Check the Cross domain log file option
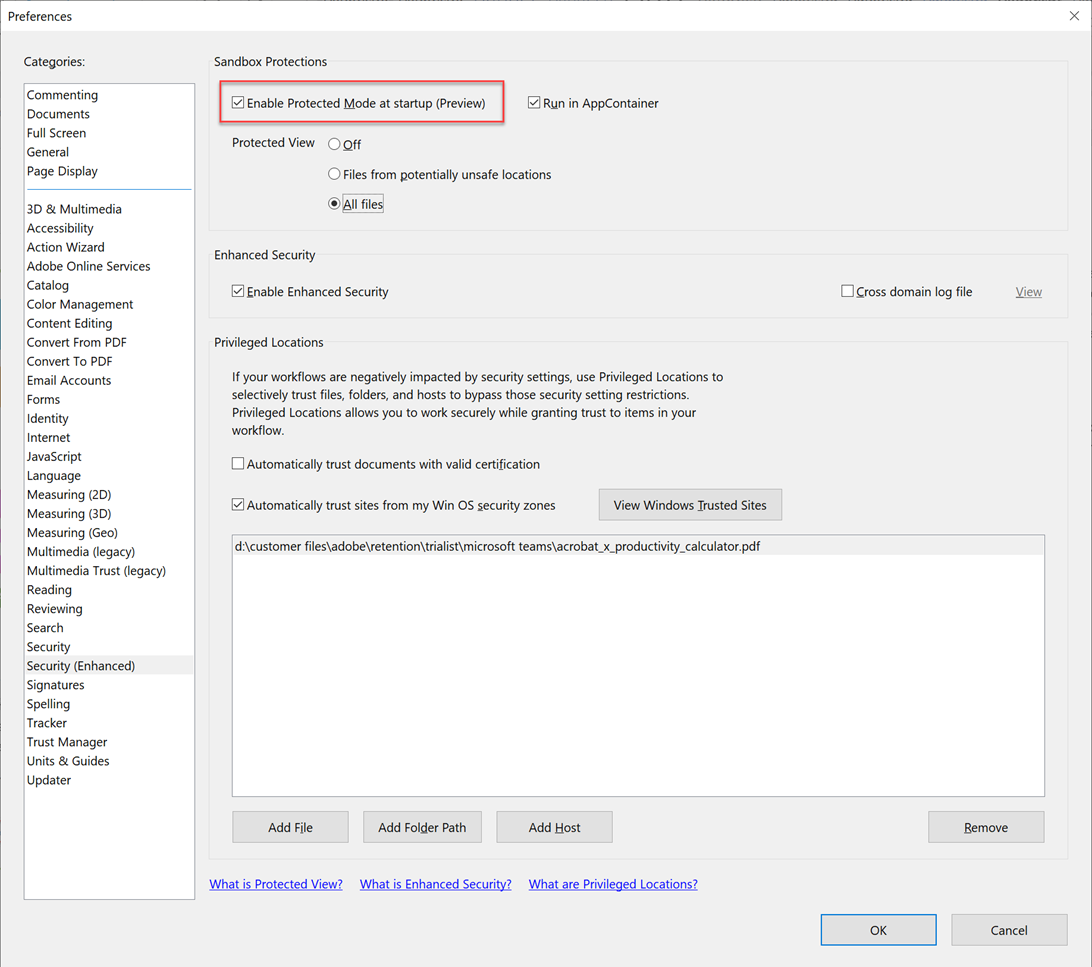Image resolution: width=1092 pixels, height=967 pixels. point(847,291)
